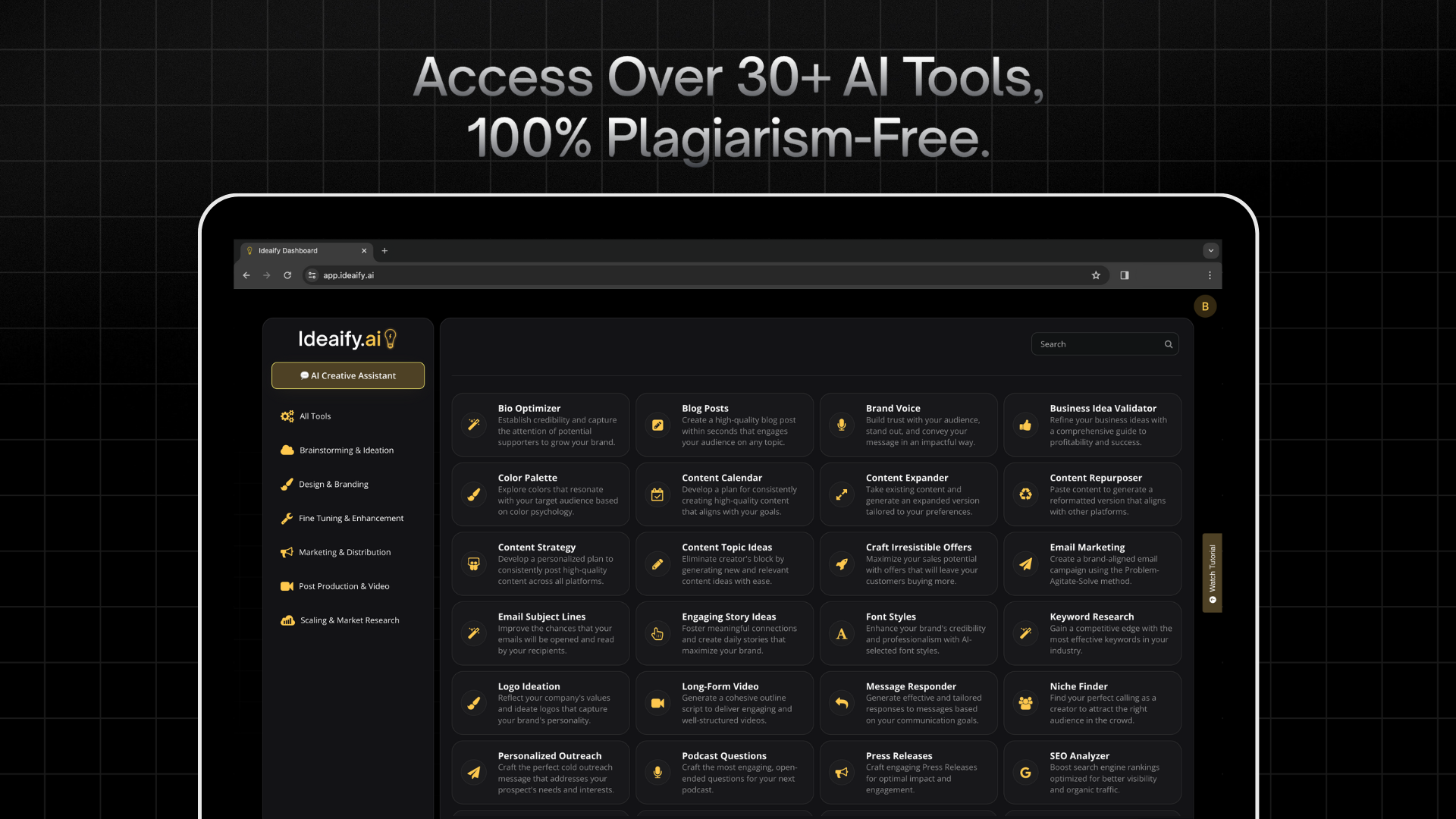Open the Watch Tutorial side button
The height and width of the screenshot is (819, 1456).
(x=1212, y=573)
